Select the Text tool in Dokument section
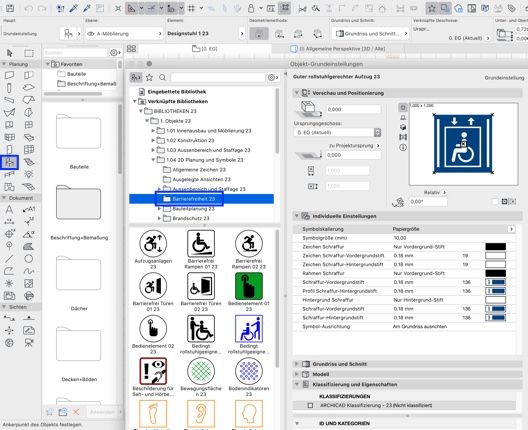 (9, 209)
